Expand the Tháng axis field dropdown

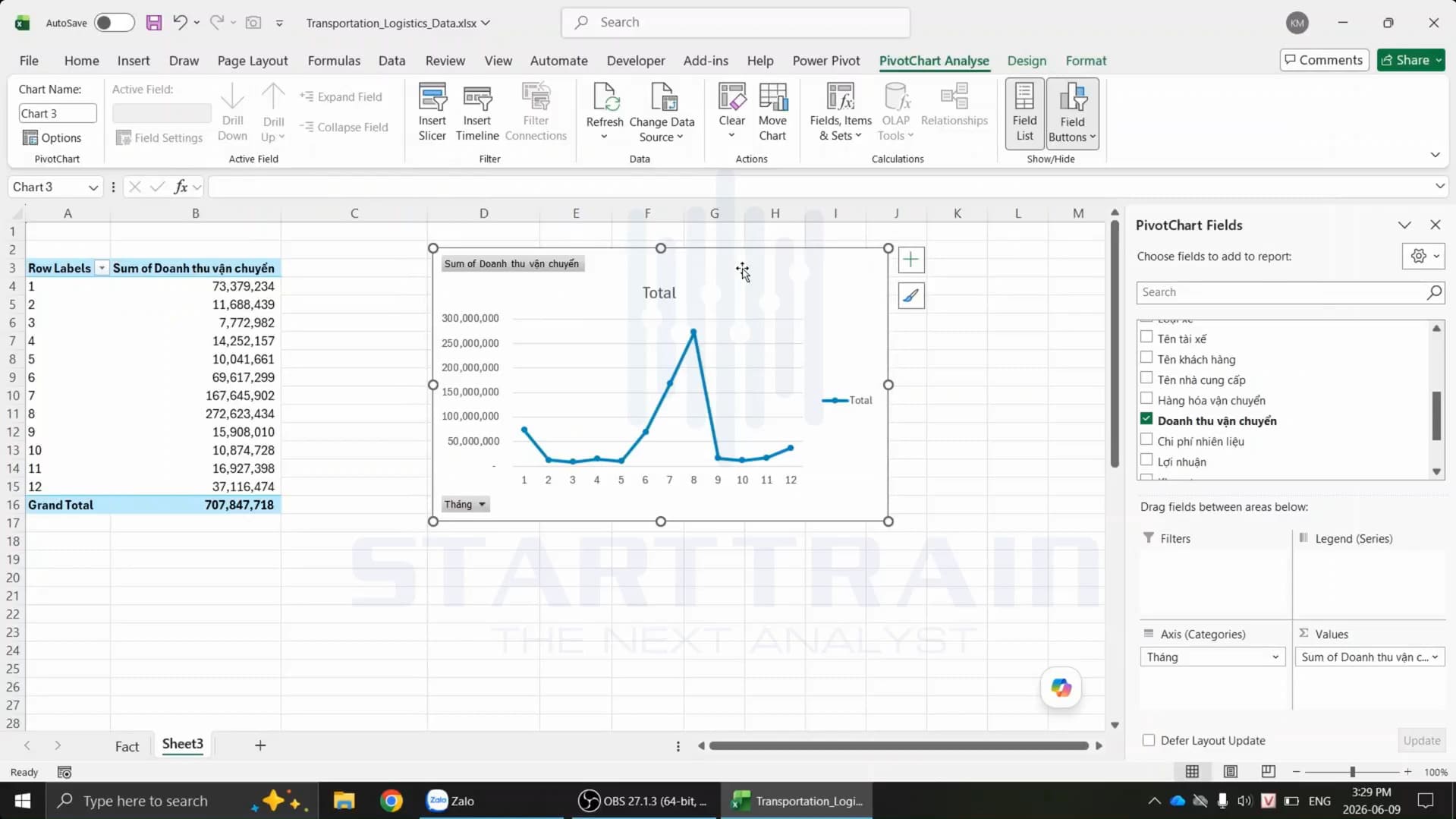tap(1275, 657)
